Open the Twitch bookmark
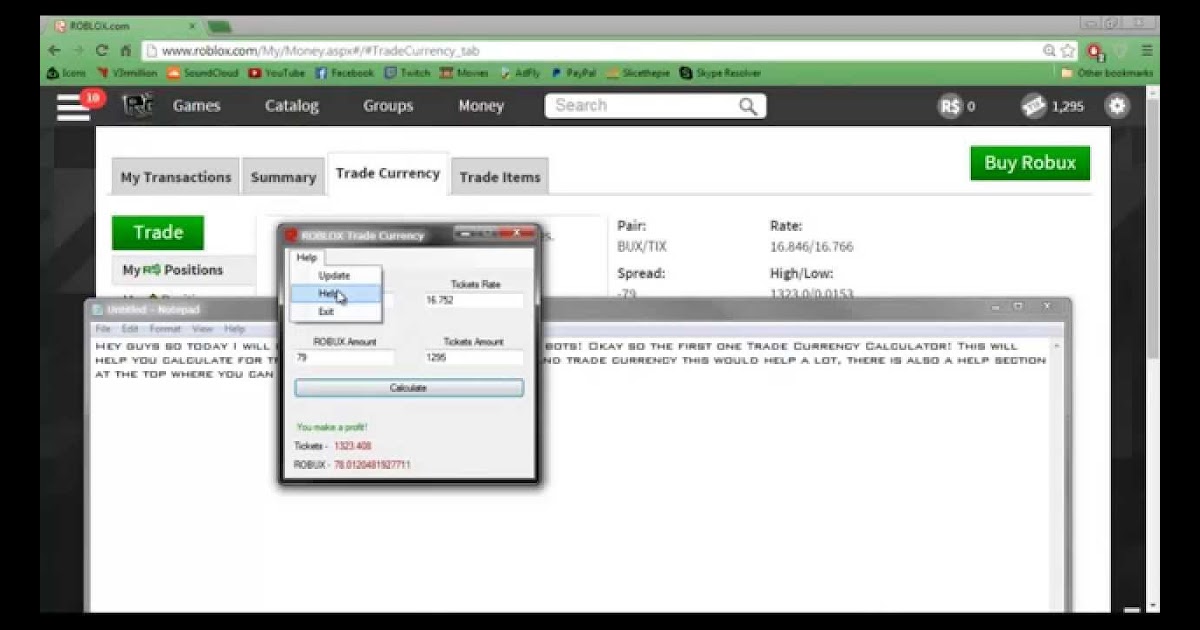The width and height of the screenshot is (1200, 630). point(407,73)
